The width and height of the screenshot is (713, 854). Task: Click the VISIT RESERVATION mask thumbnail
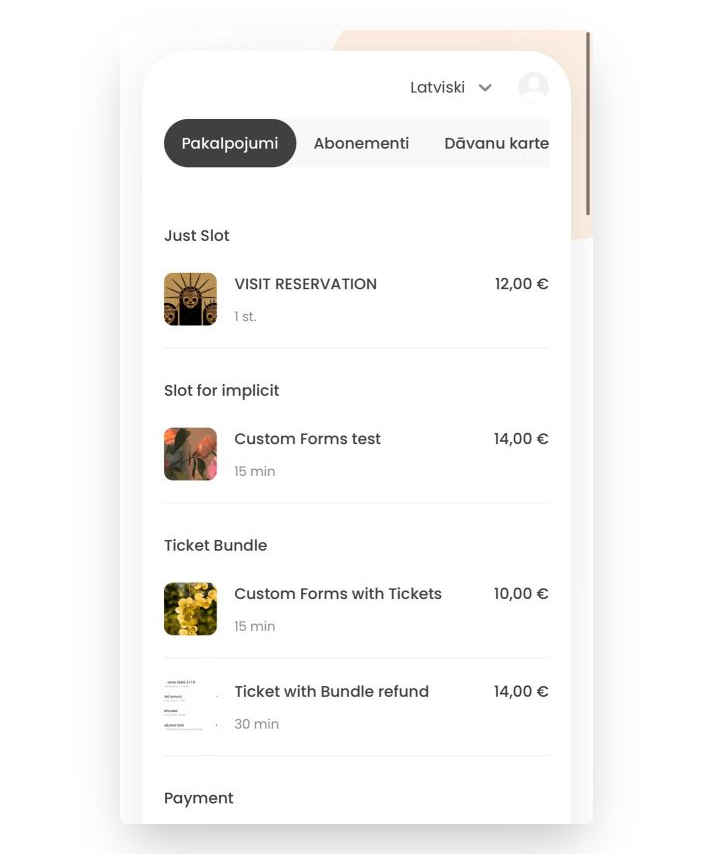(x=190, y=299)
